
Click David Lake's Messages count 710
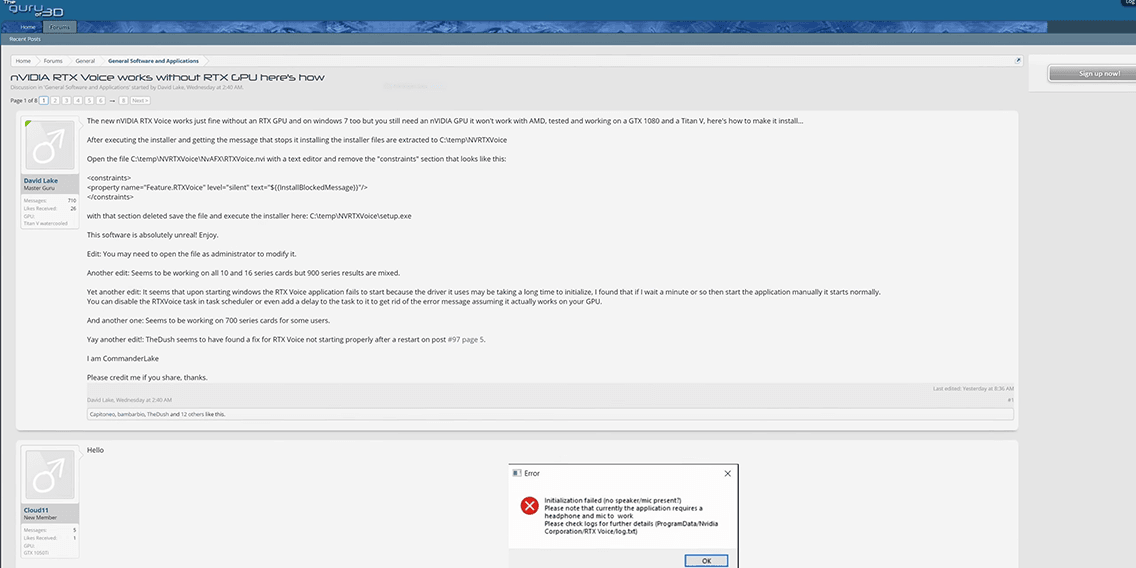72,201
